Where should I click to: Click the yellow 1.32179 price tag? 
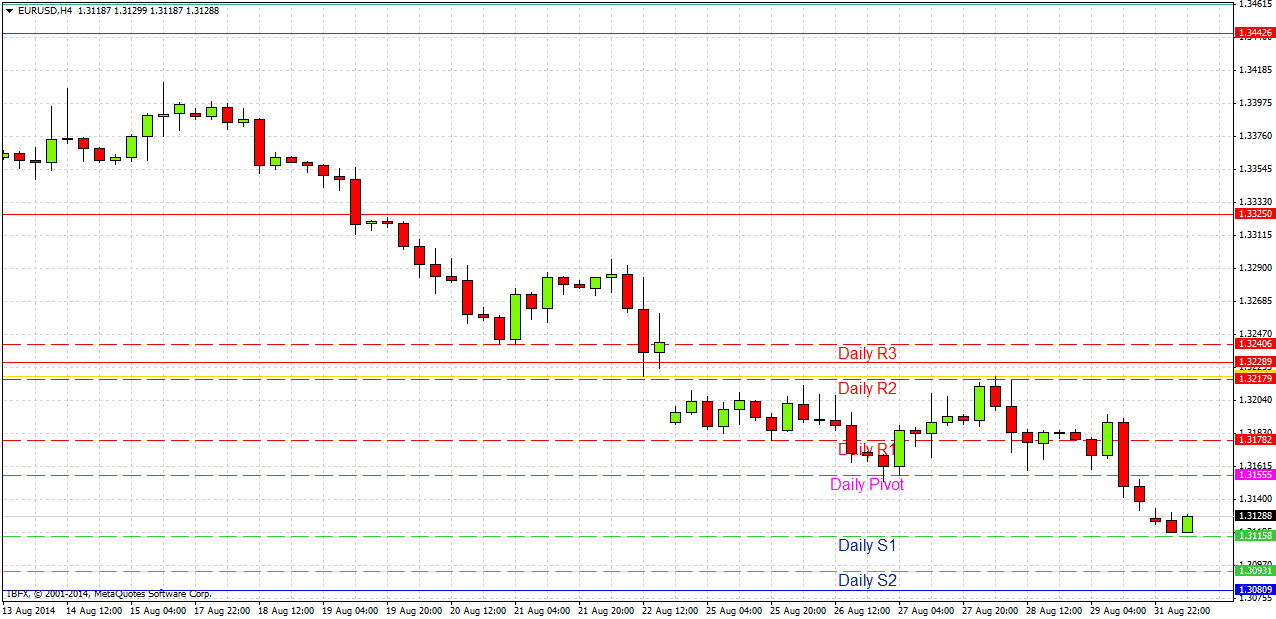[1256, 378]
